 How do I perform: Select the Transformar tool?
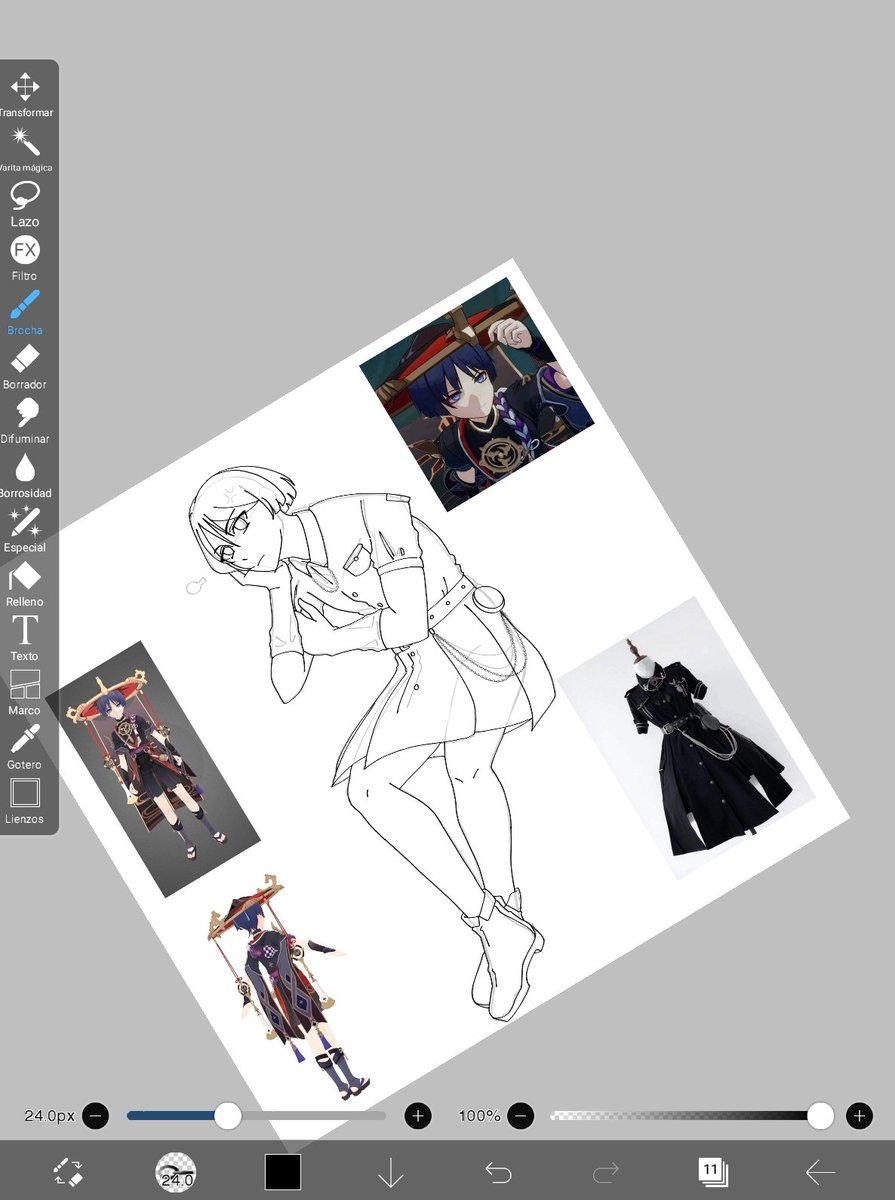click(26, 95)
